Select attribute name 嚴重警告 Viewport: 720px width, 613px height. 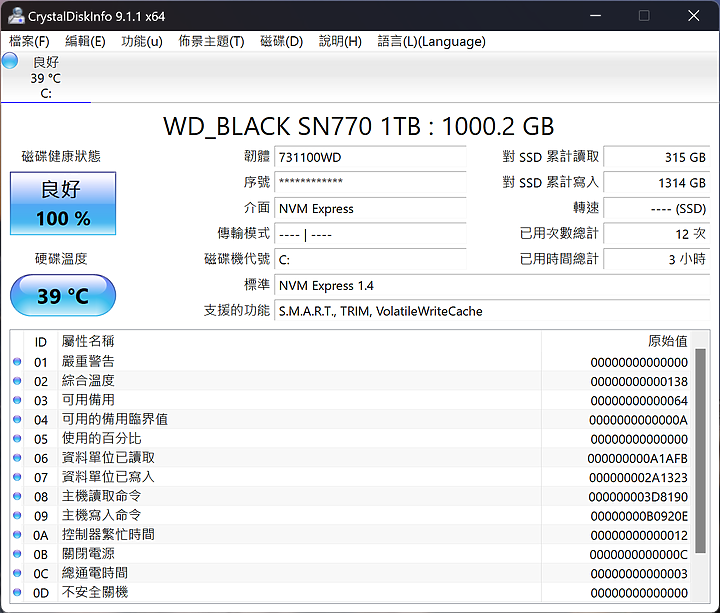click(x=88, y=361)
